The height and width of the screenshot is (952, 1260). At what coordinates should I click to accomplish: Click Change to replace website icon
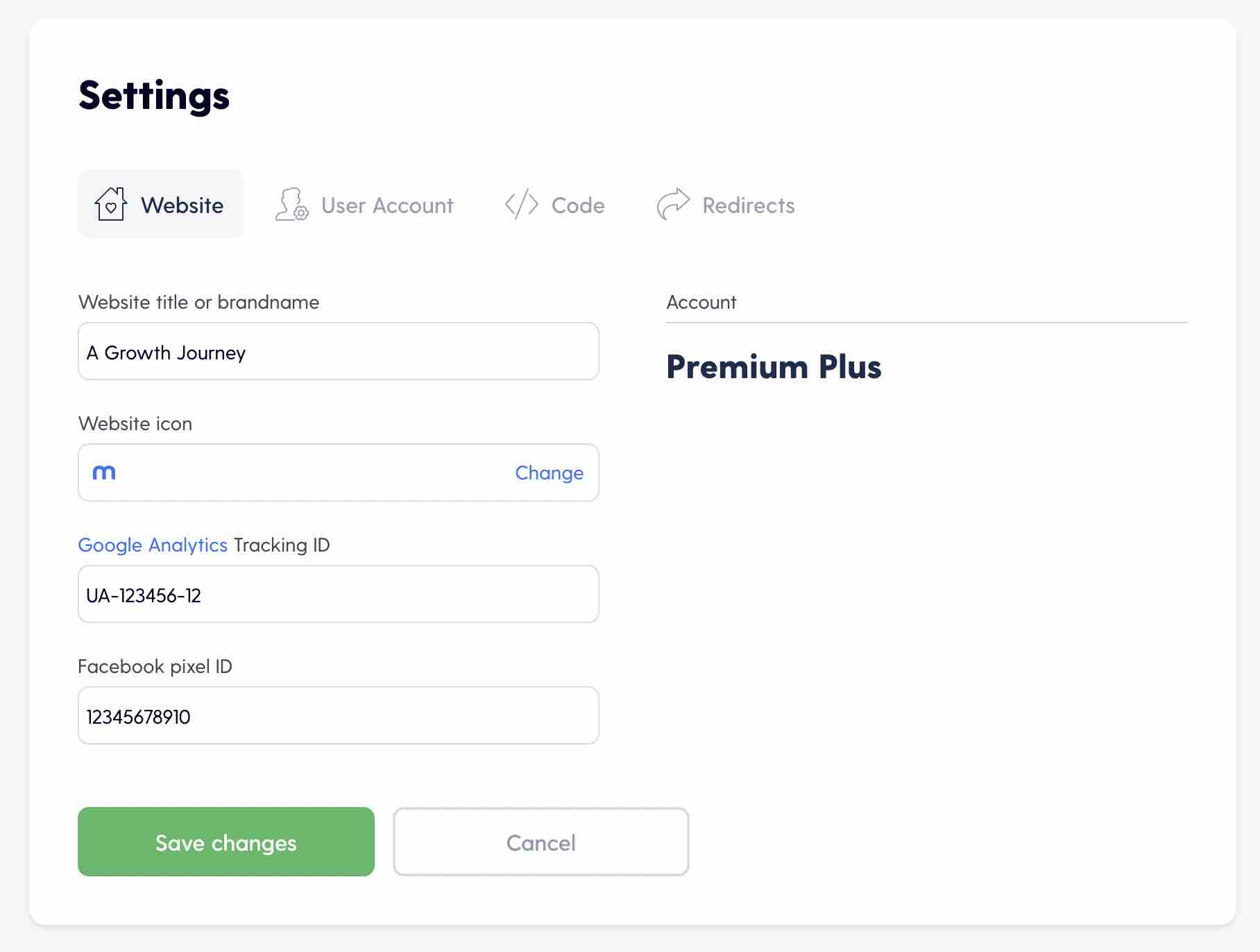point(549,473)
